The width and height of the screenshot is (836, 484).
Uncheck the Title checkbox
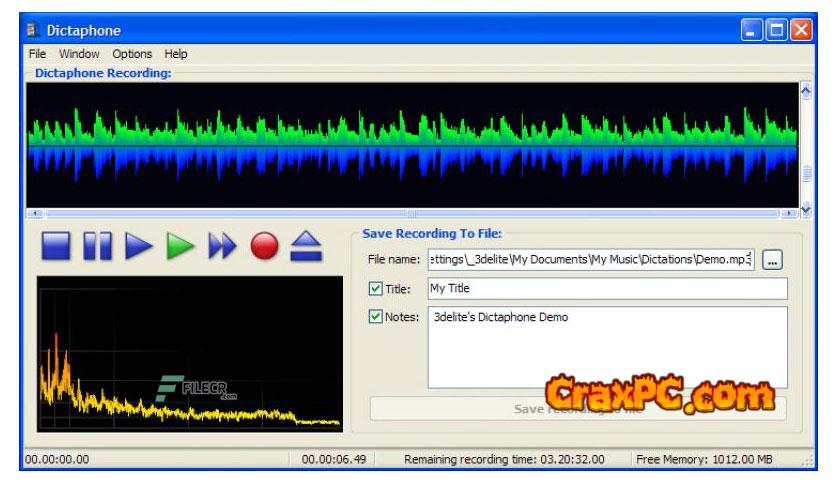375,289
